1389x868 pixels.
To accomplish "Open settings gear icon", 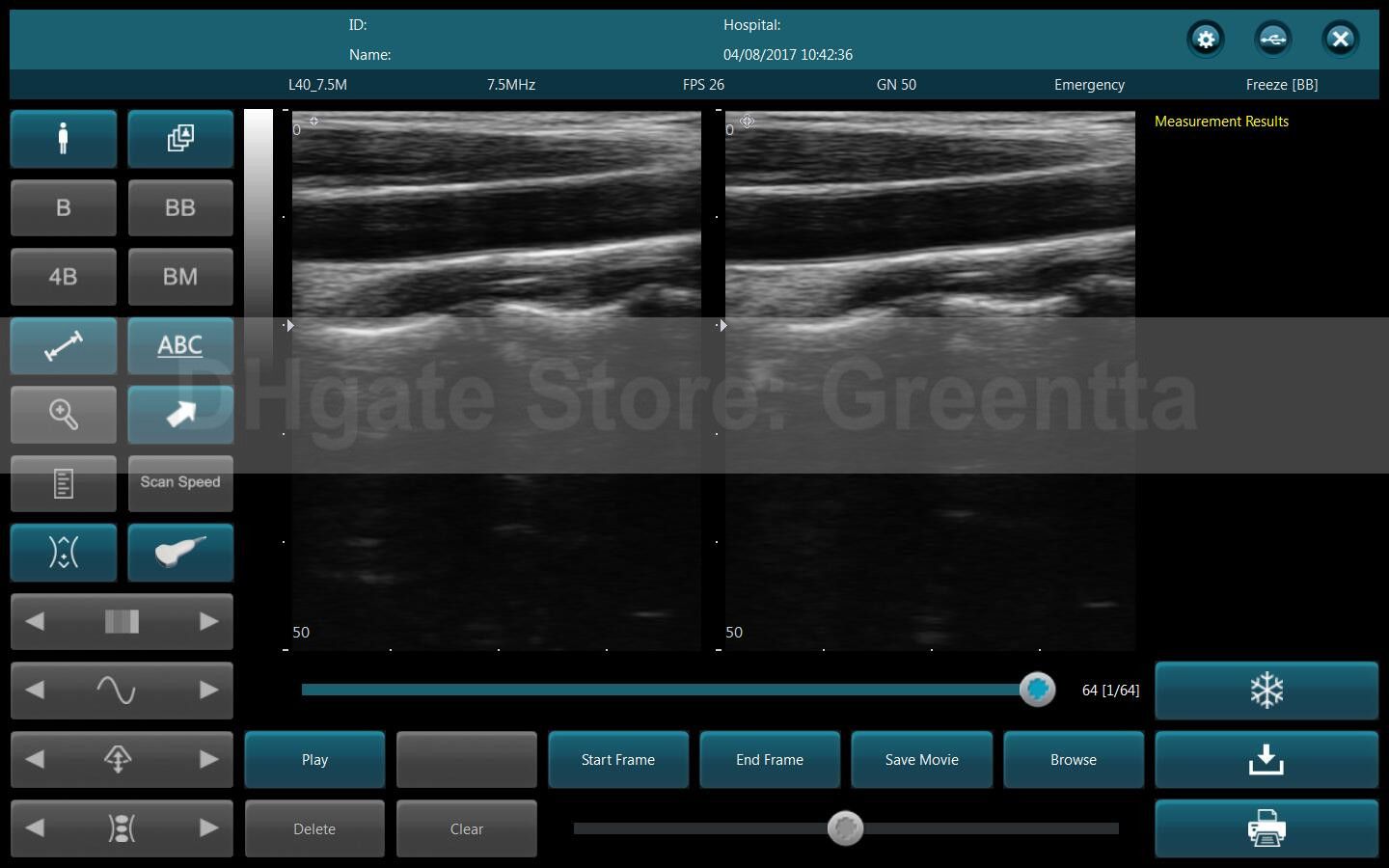I will 1206,40.
